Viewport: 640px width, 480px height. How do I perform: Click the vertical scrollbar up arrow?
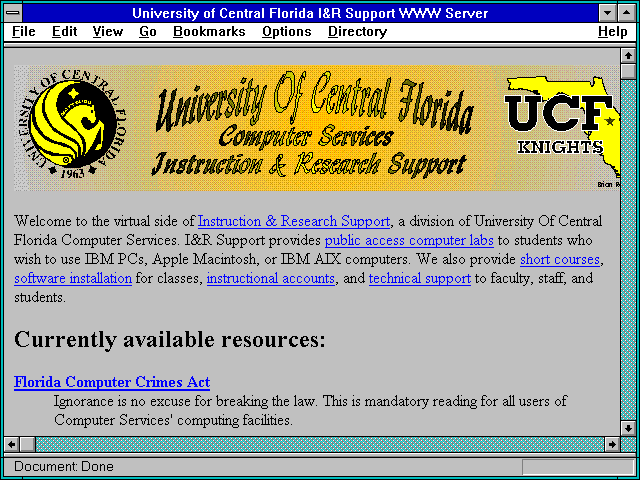(628, 56)
